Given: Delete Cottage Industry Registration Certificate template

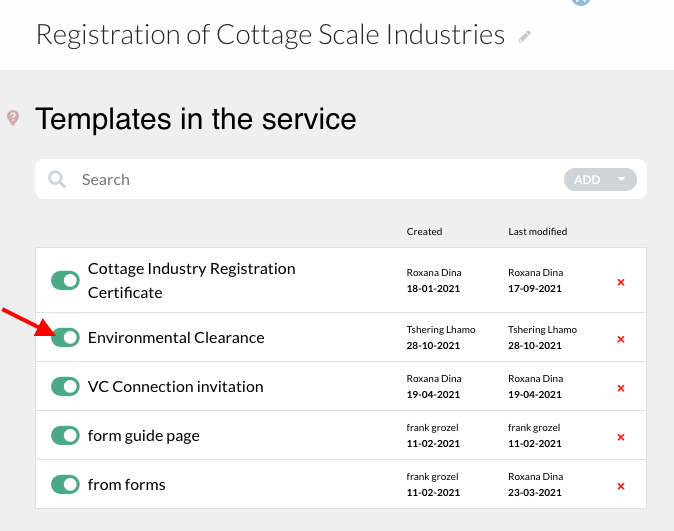Looking at the screenshot, I should coord(621,282).
